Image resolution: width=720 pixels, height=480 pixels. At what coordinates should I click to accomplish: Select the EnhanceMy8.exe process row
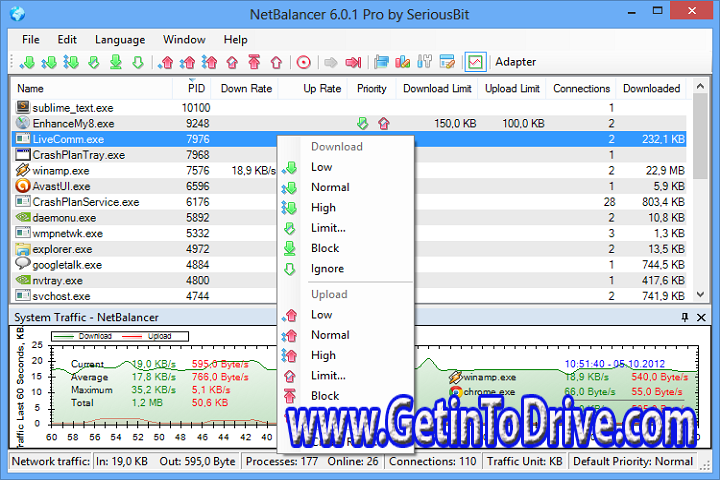(349, 124)
